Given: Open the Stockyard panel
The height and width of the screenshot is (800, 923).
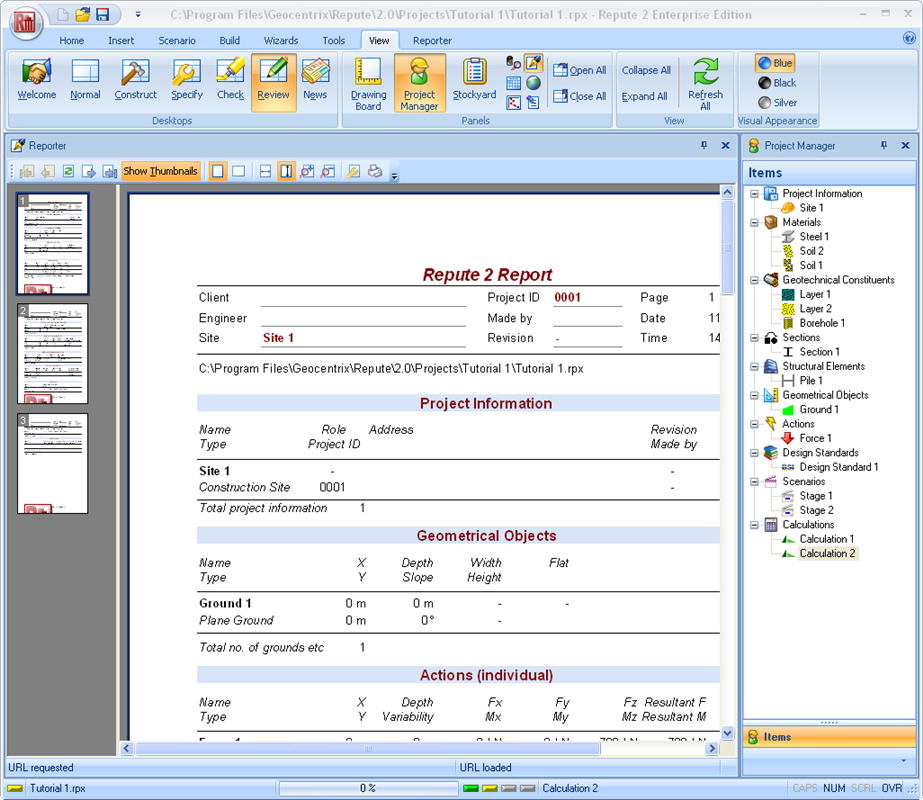Looking at the screenshot, I should pos(474,81).
